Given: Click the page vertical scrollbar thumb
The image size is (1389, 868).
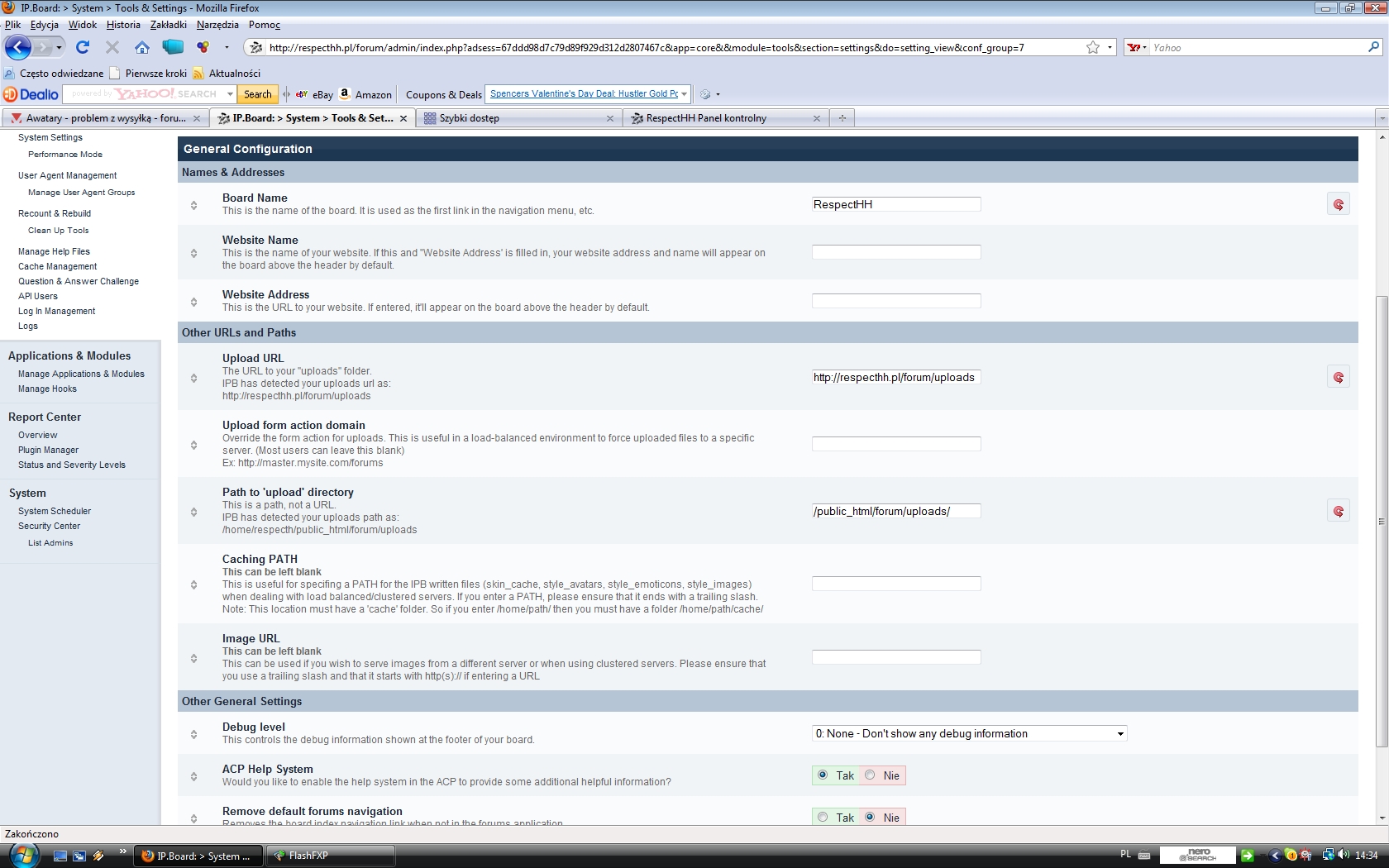Looking at the screenshot, I should (1381, 521).
